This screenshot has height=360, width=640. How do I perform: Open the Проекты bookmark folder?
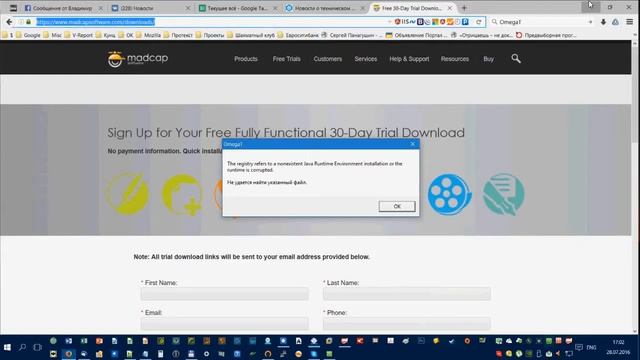click(x=210, y=36)
